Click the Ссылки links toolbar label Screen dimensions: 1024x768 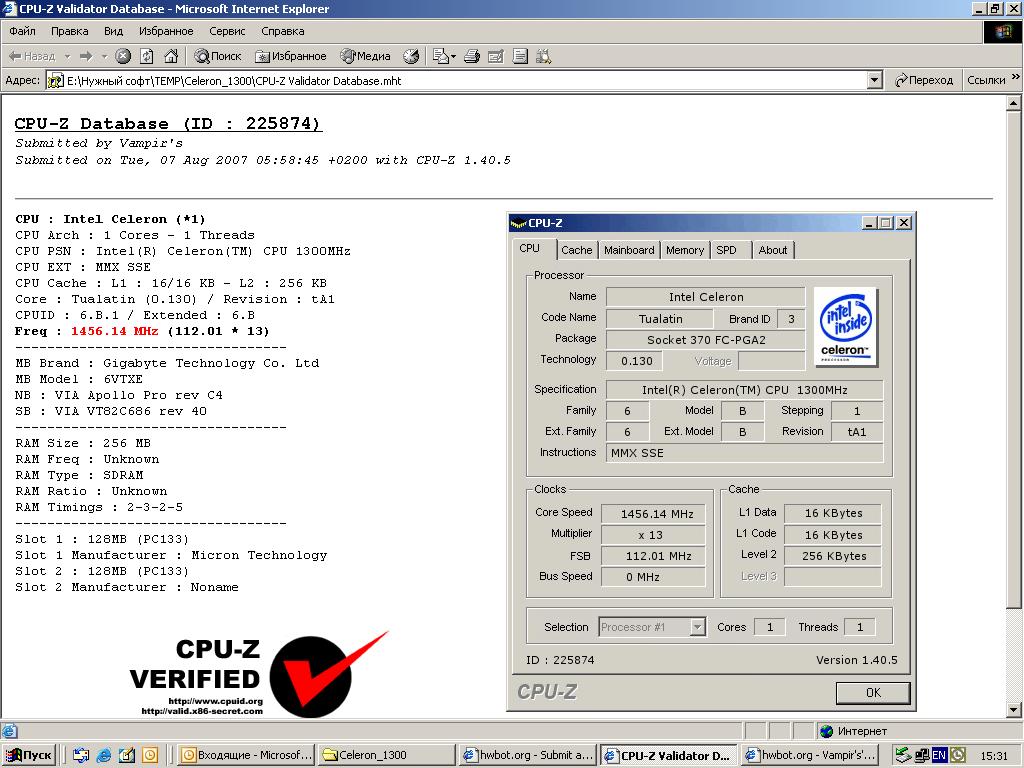pos(985,80)
